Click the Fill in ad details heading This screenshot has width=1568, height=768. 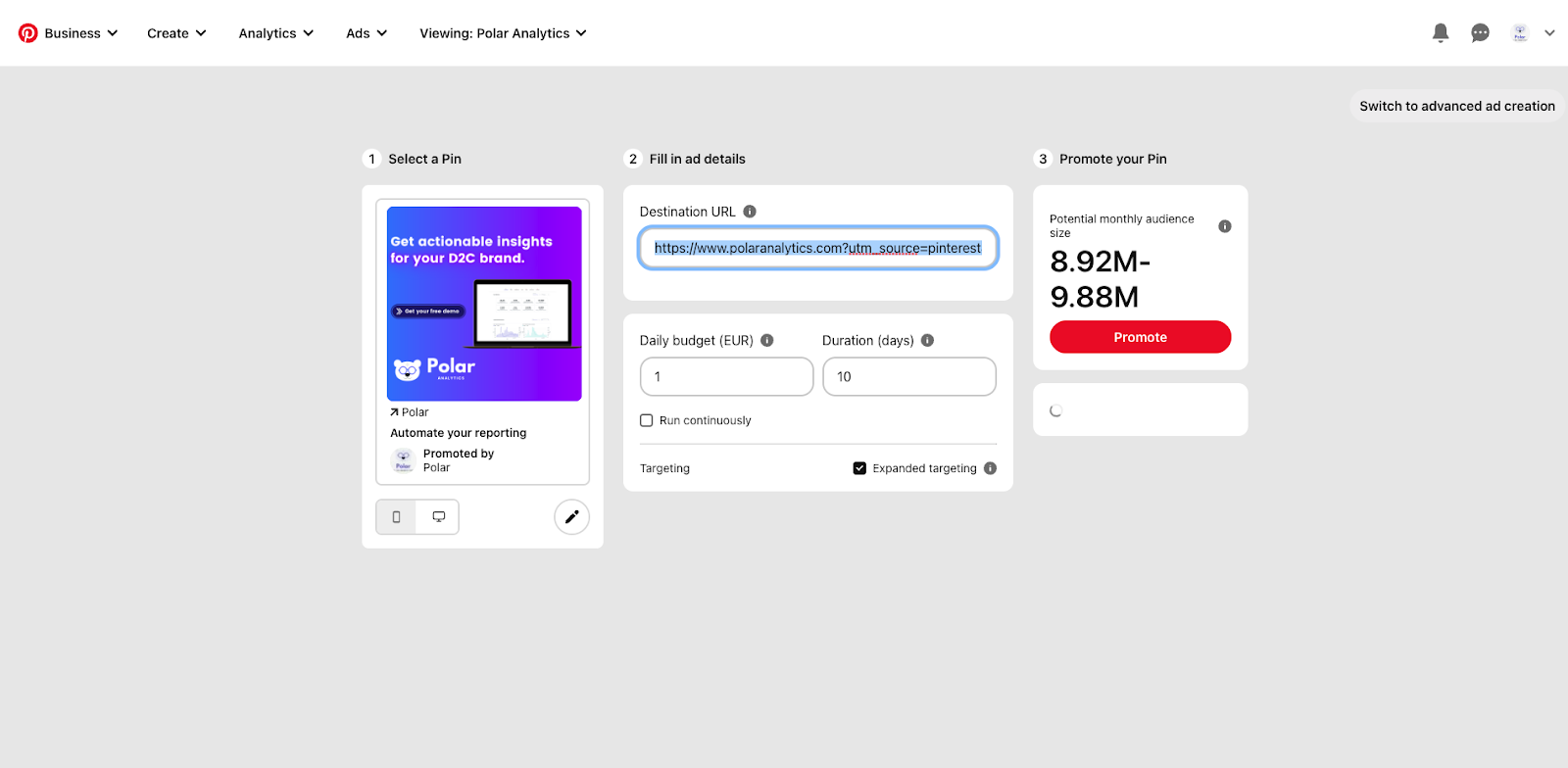[697, 159]
